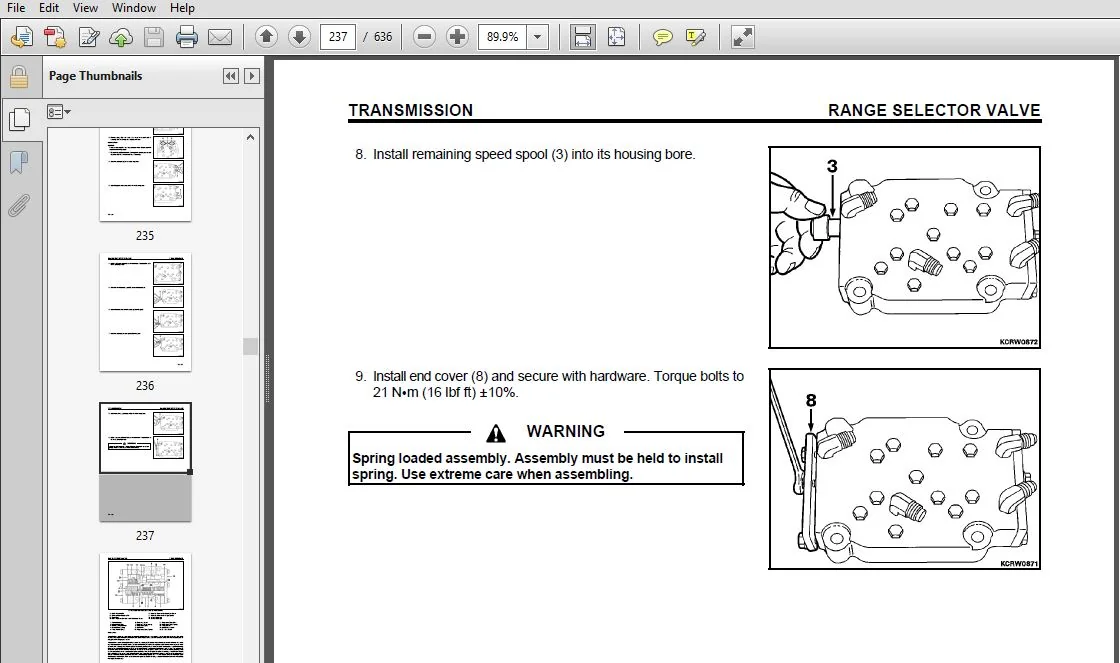The image size is (1120, 663).
Task: Open the Attachments paperclip panel icon
Action: pos(19,206)
